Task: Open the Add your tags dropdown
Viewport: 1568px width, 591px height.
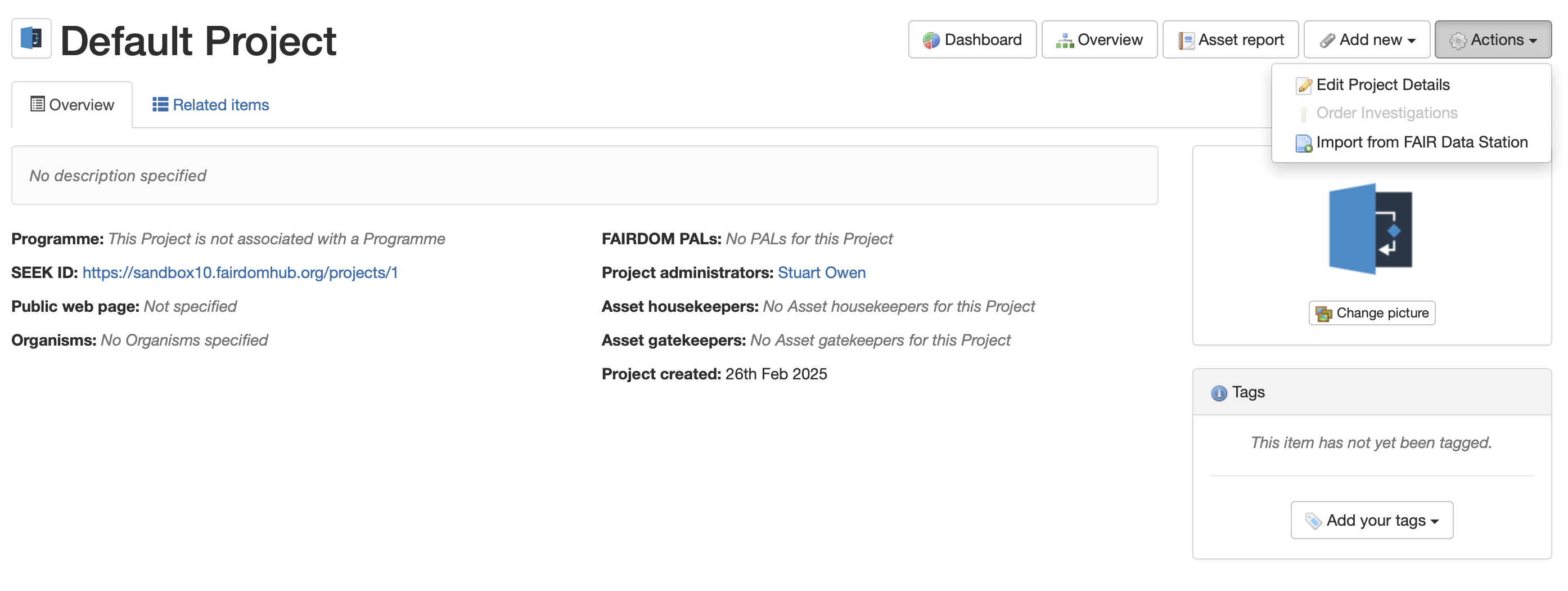Action: tap(1371, 520)
